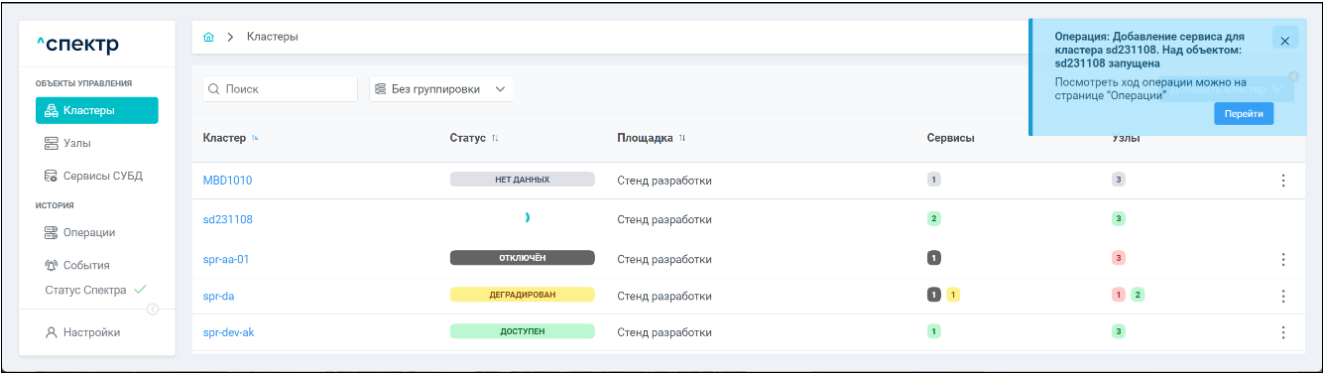Screen dimensions: 1324x374
Task: Open three-dot menu for spr-aa-01 cluster
Action: 1283,259
